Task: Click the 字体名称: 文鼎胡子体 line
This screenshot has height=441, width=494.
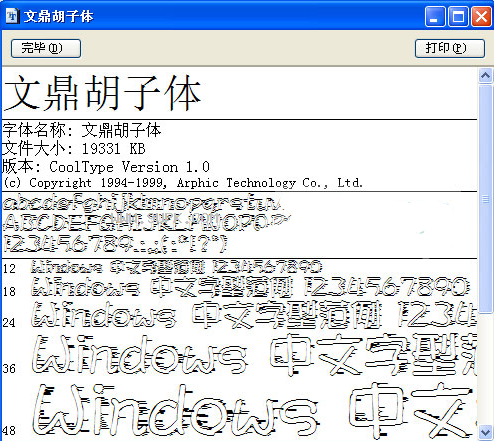Action: (82, 130)
